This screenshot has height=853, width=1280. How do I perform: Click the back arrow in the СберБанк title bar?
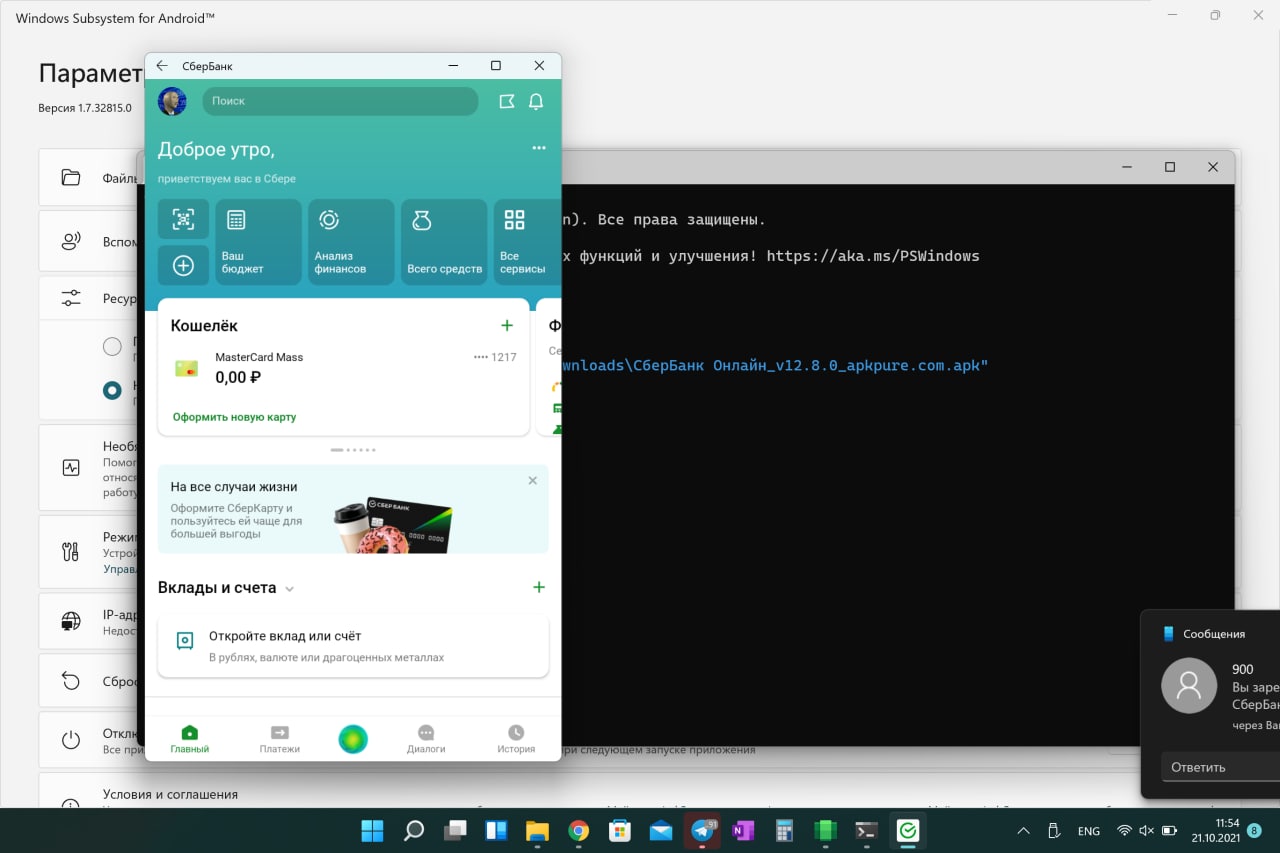(x=162, y=66)
